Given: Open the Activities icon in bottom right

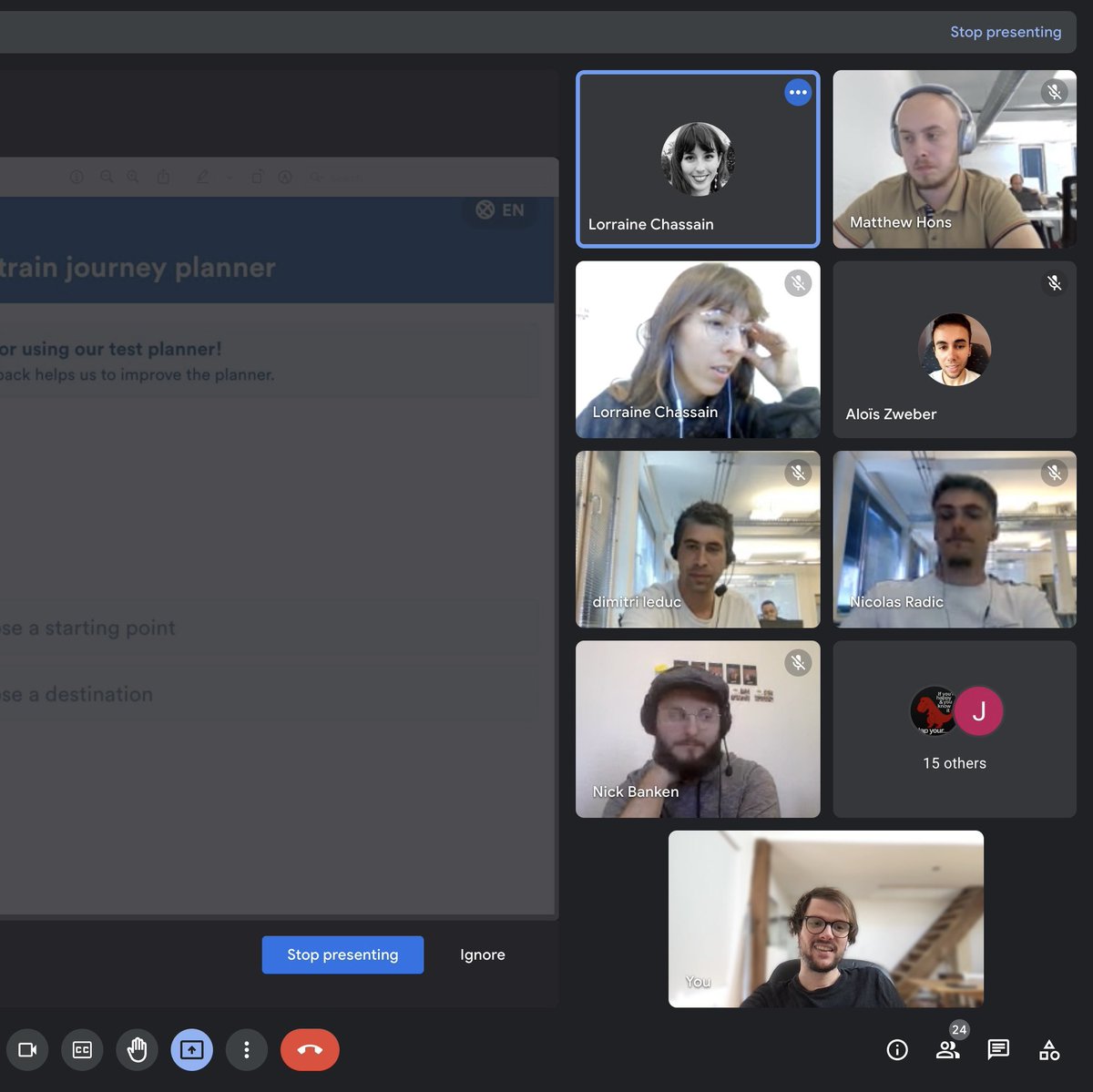Looking at the screenshot, I should click(1049, 1049).
